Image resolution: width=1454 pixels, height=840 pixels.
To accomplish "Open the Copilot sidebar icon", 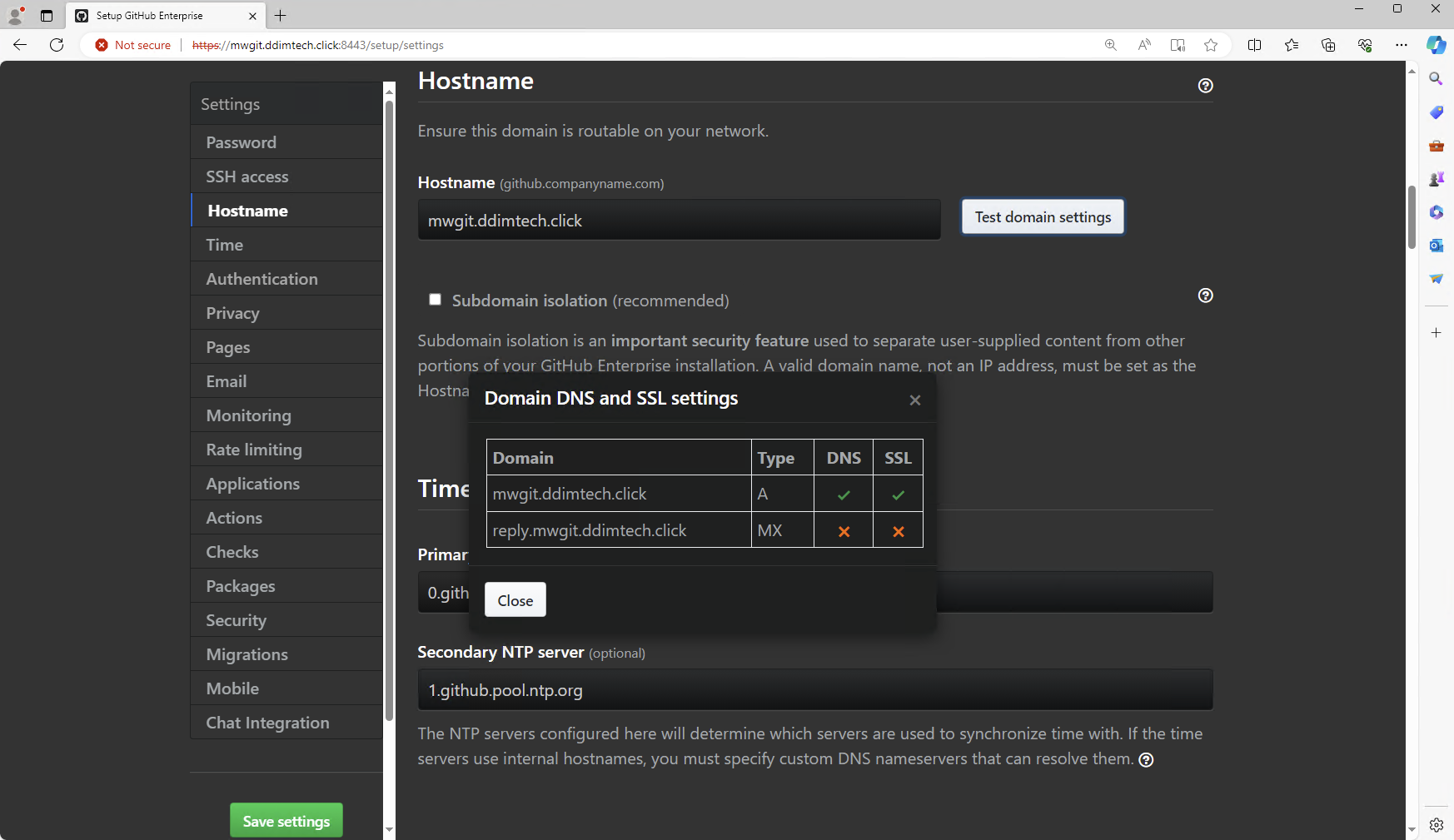I will pos(1436,45).
